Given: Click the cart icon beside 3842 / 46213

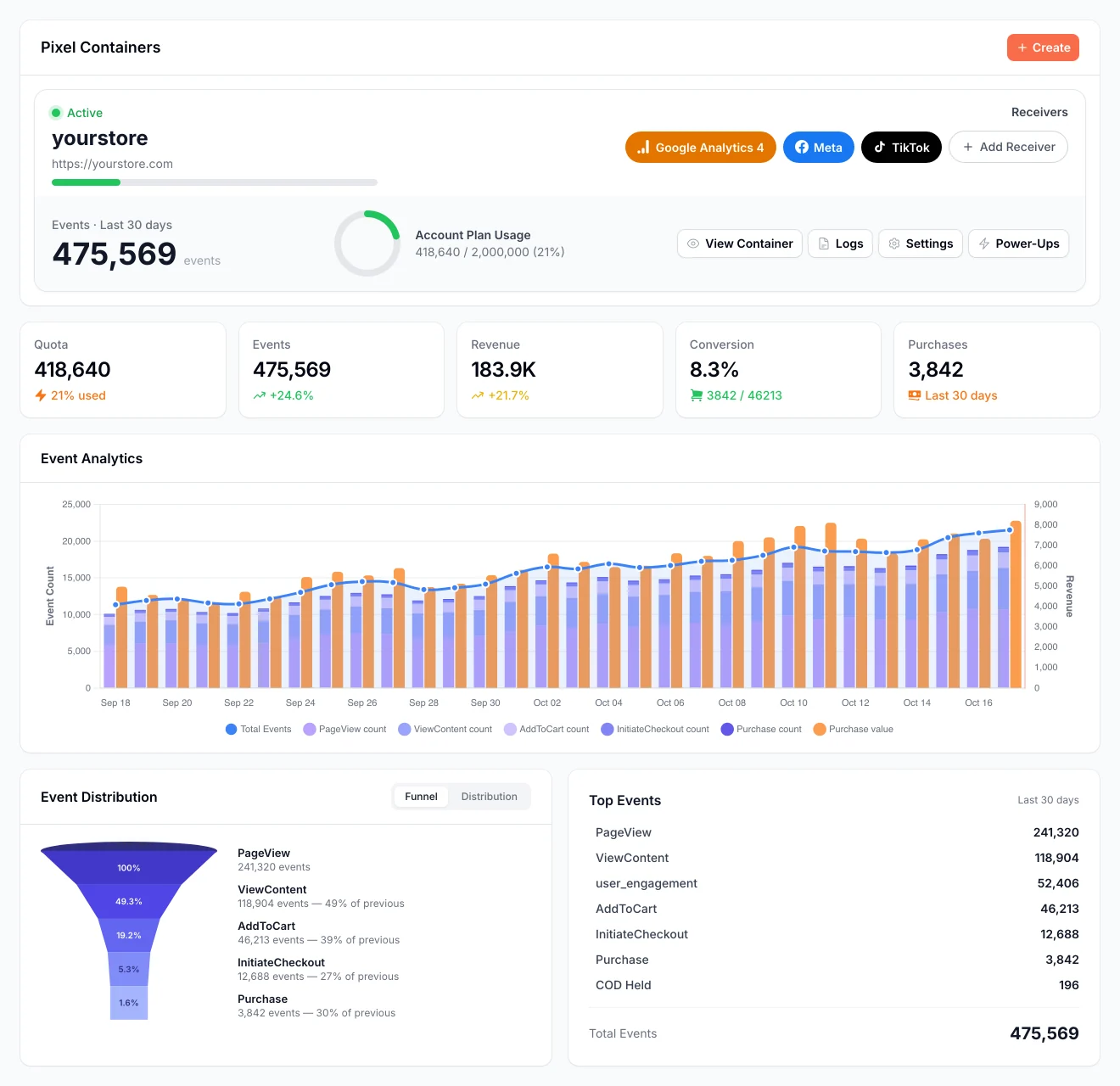Looking at the screenshot, I should (x=697, y=395).
